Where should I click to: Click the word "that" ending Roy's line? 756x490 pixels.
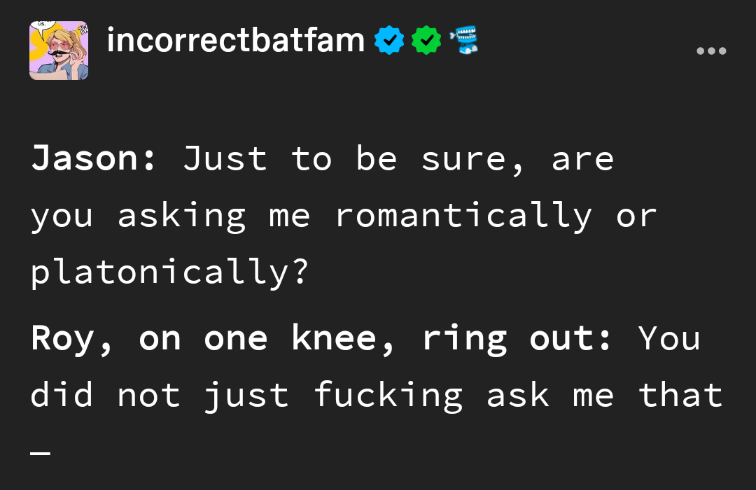coord(680,396)
